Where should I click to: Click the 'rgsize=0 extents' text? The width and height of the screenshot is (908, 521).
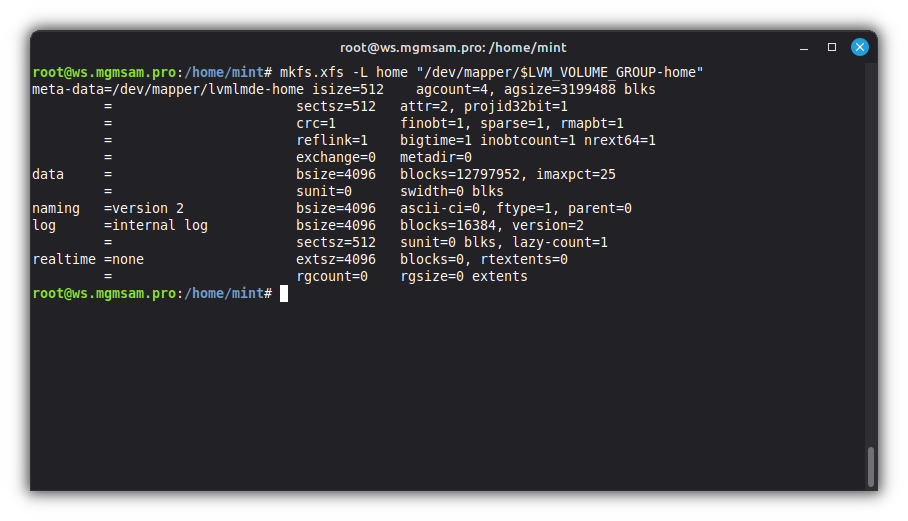coord(463,276)
